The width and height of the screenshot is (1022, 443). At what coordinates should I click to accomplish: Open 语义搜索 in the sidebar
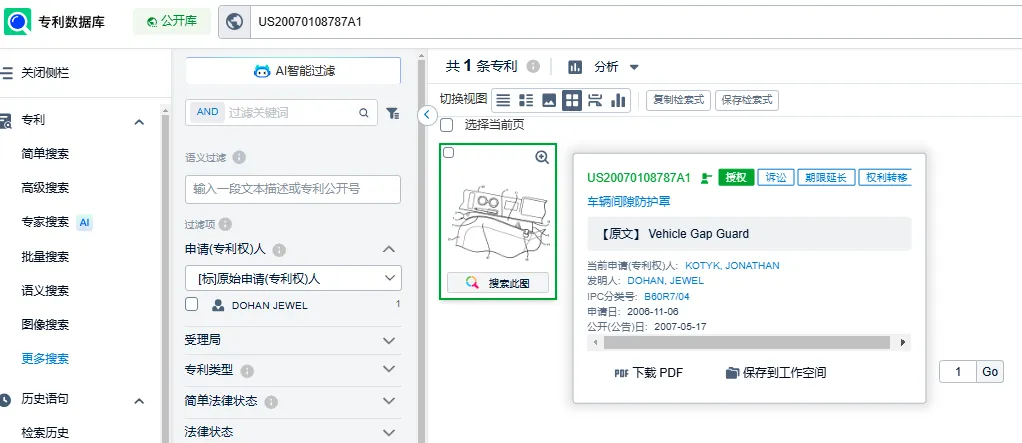(45, 291)
